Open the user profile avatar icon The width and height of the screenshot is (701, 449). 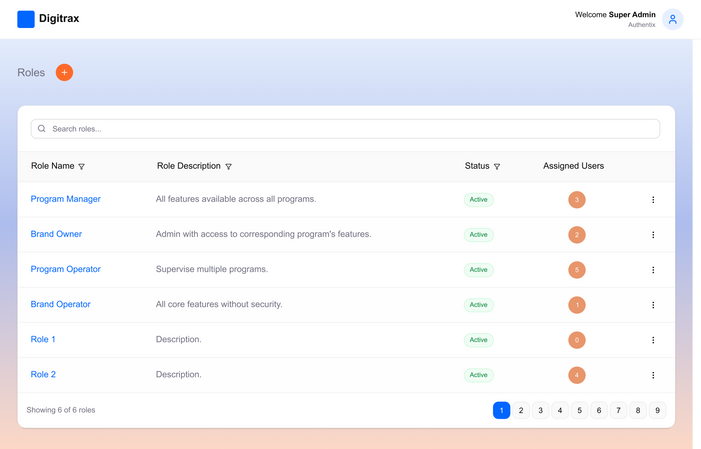click(x=673, y=19)
